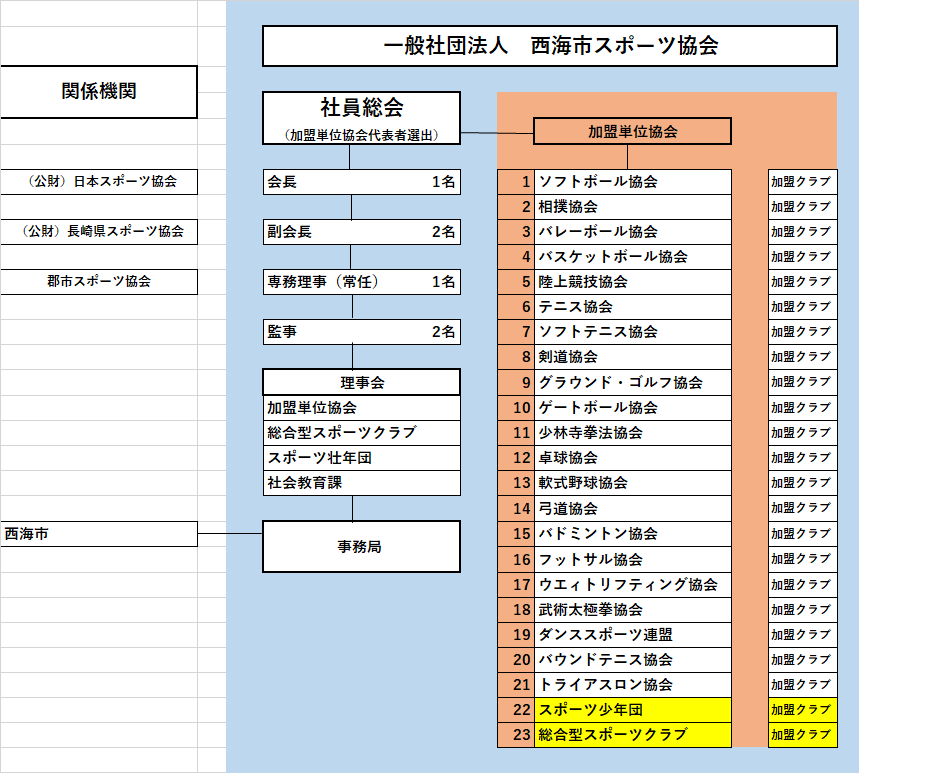Select the yellow 総合型スポーツクラブ cell in row 23
946x773 pixels.
click(633, 735)
